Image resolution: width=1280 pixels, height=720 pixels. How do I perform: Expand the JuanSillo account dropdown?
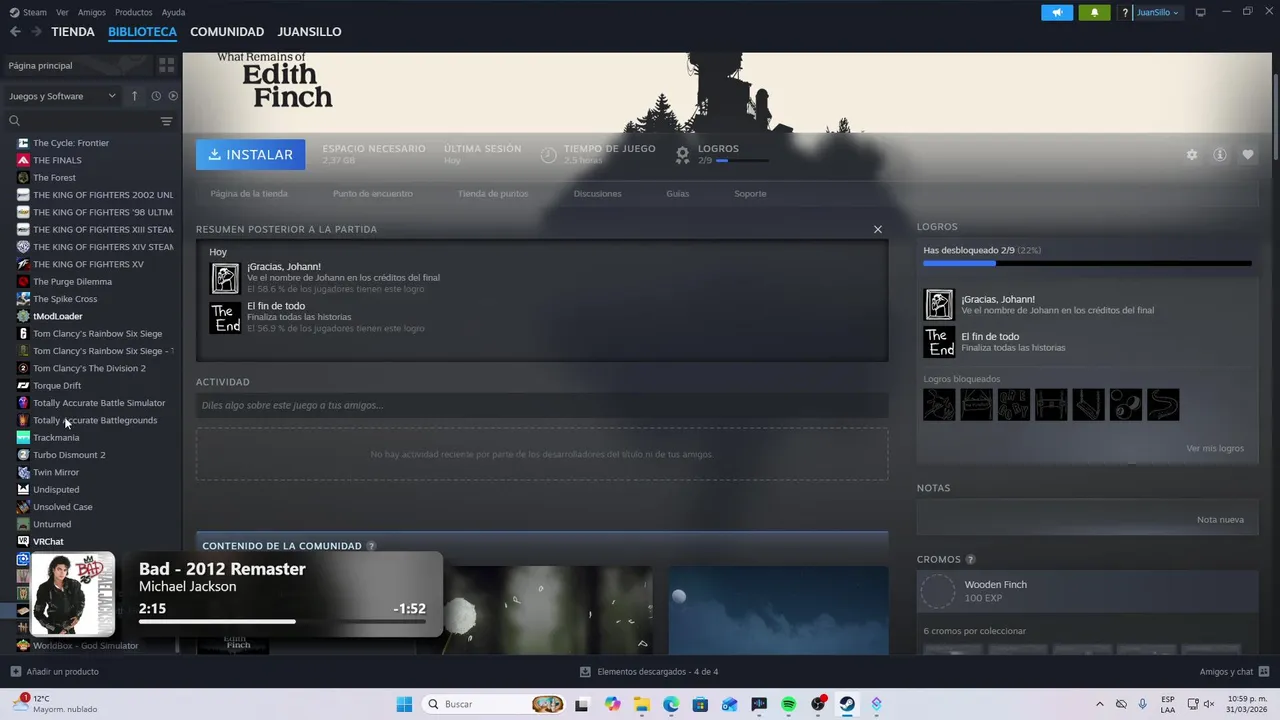1158,12
